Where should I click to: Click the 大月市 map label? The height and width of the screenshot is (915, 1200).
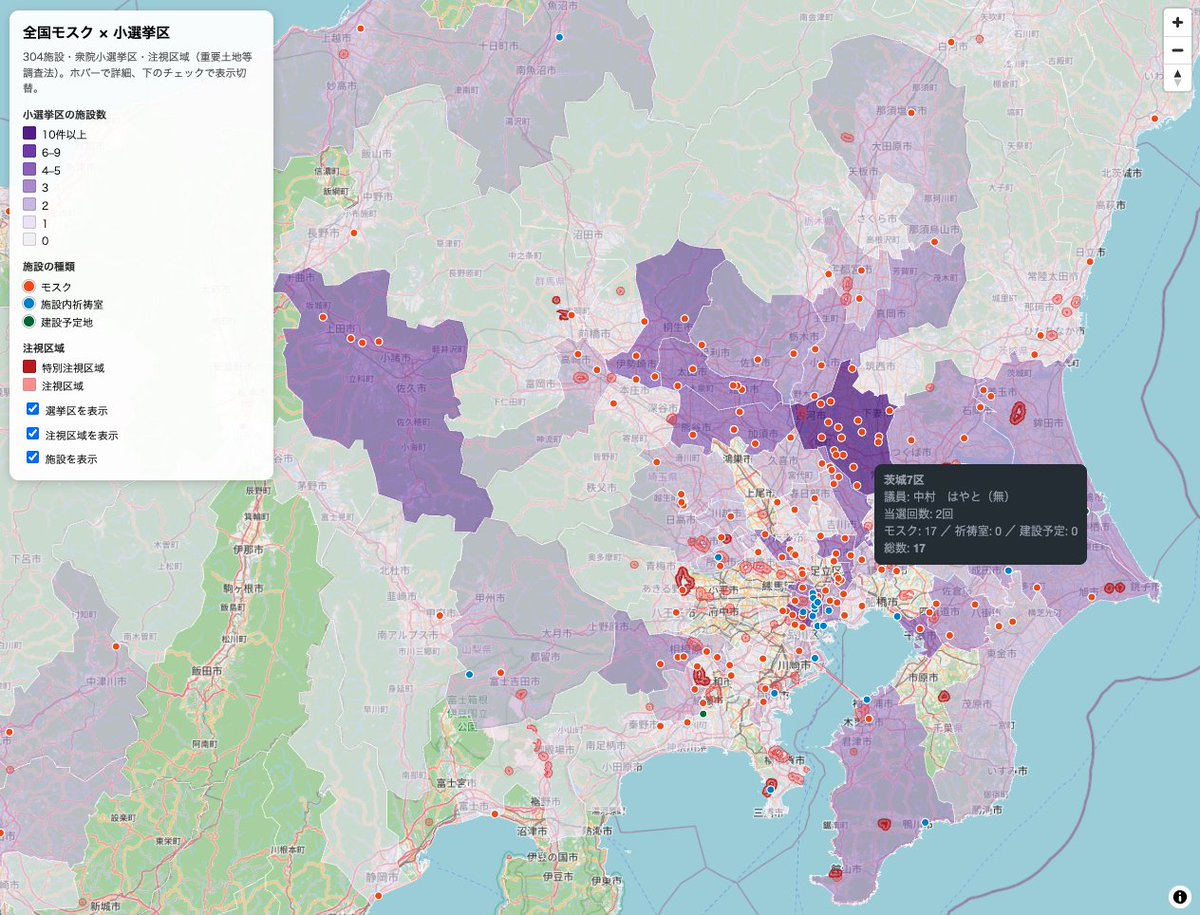(x=557, y=632)
